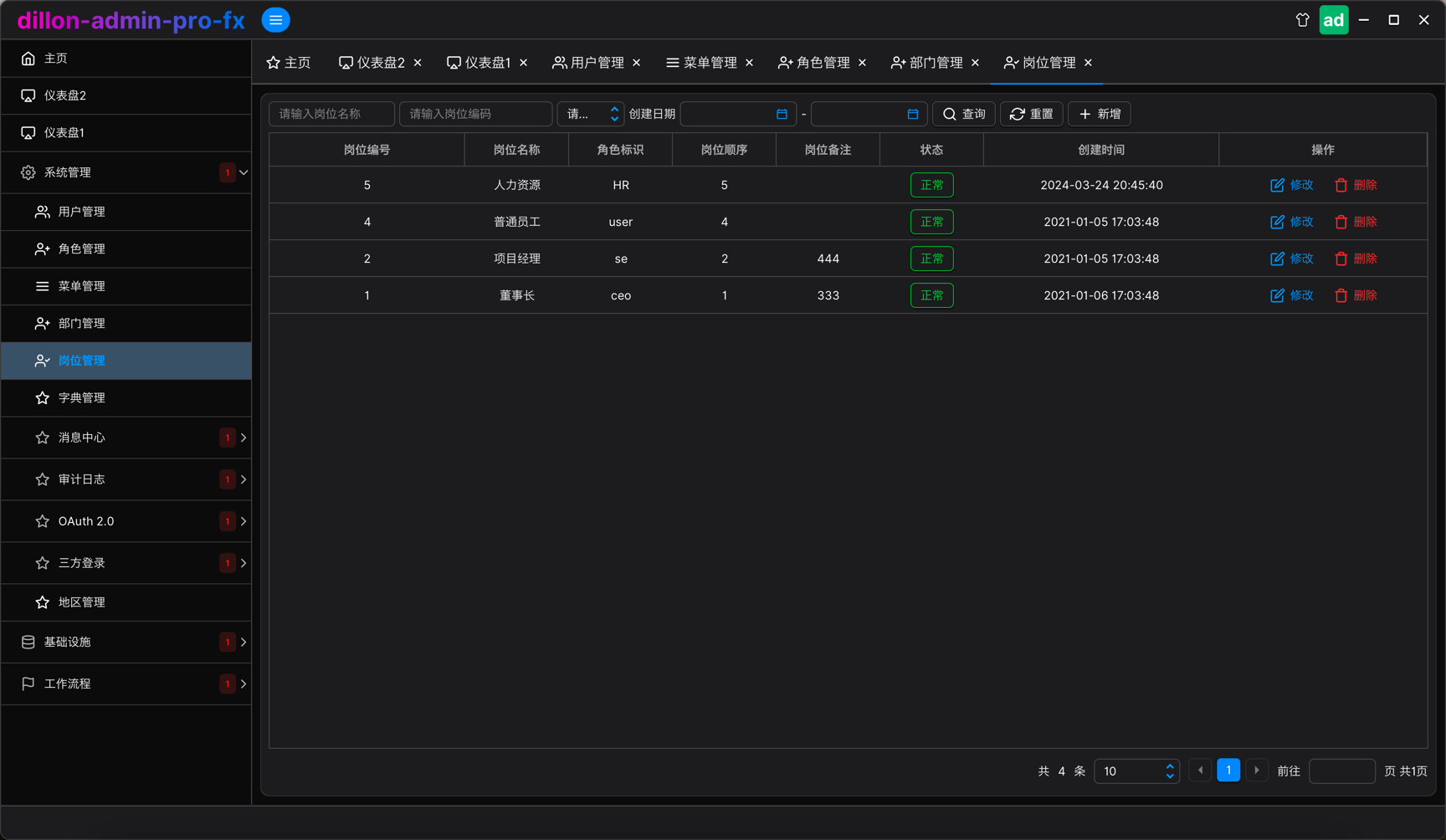Focus the 前往 page jump input
This screenshot has width=1446, height=840.
[1342, 771]
